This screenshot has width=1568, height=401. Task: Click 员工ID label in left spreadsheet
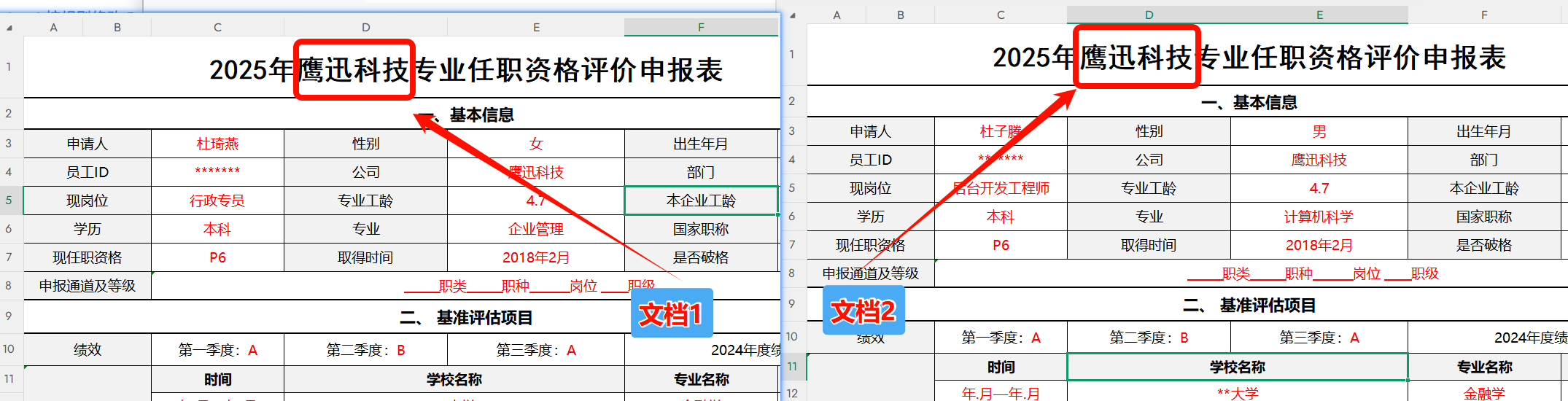pyautogui.click(x=88, y=172)
